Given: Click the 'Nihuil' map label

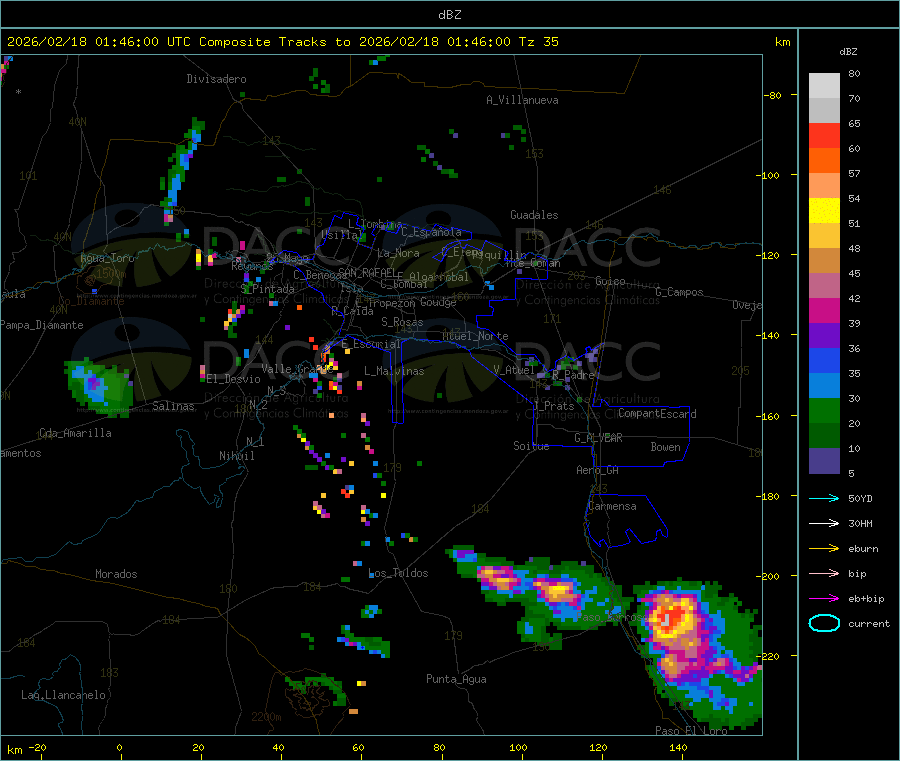Looking at the screenshot, I should (x=236, y=456).
